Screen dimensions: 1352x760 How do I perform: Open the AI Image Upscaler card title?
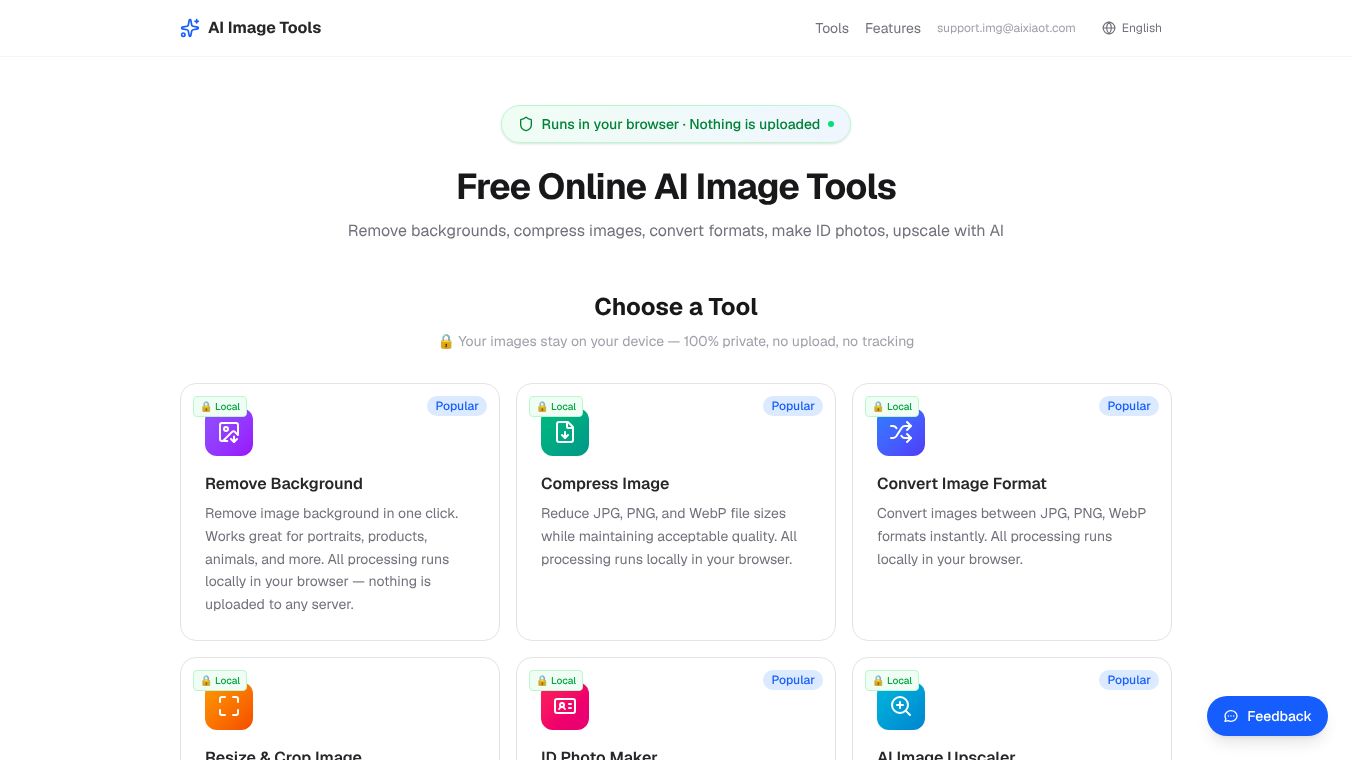(946, 755)
